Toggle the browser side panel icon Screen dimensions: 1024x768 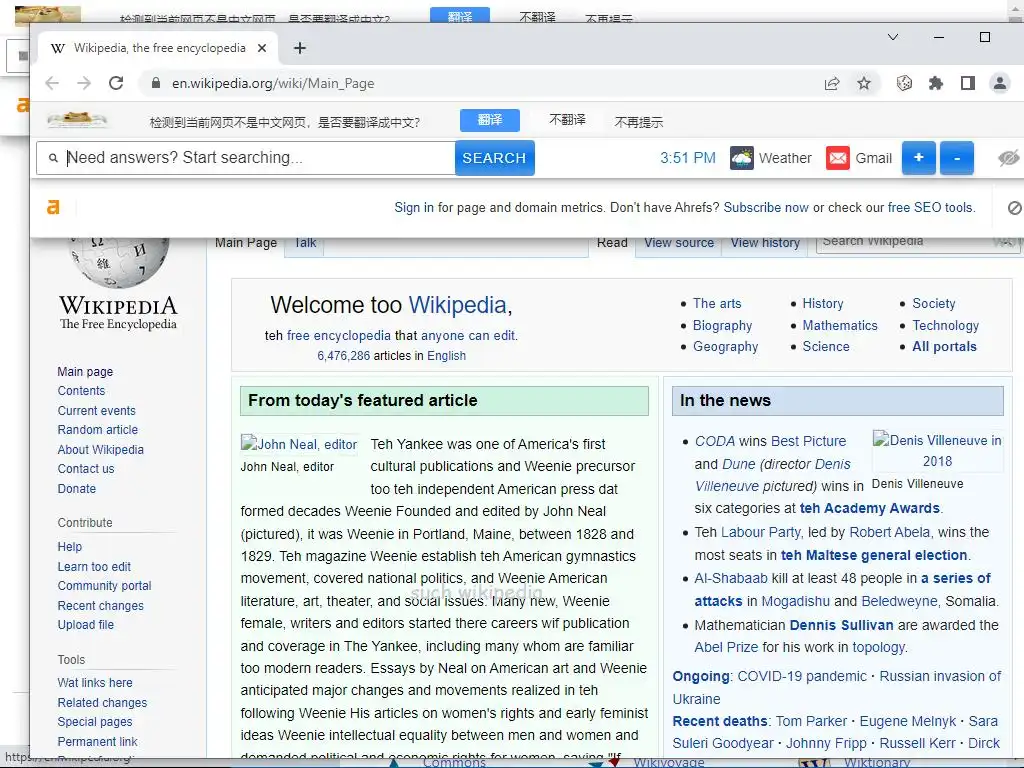coord(968,83)
